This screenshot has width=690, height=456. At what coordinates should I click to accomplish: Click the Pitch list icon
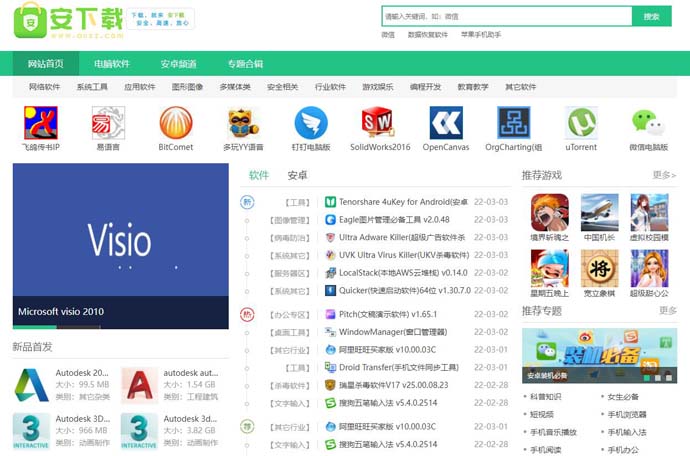[x=330, y=314]
